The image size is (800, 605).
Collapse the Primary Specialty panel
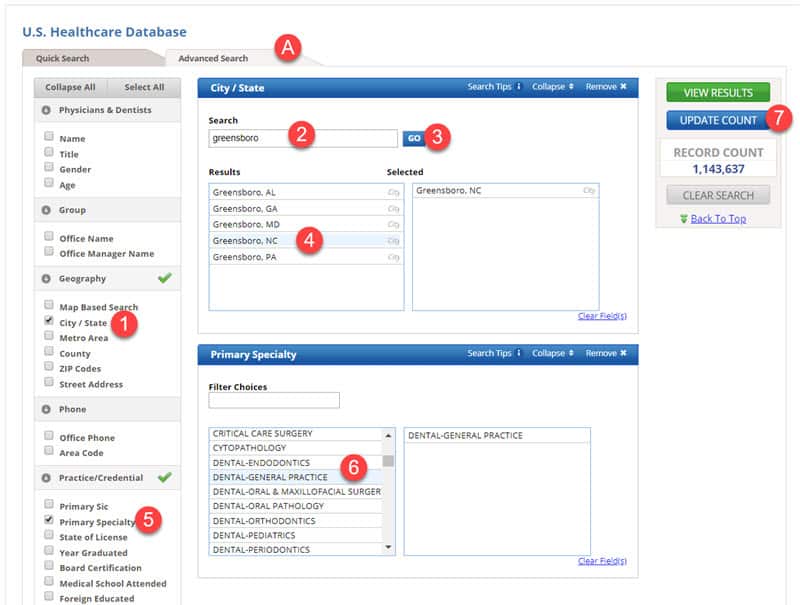click(x=553, y=353)
